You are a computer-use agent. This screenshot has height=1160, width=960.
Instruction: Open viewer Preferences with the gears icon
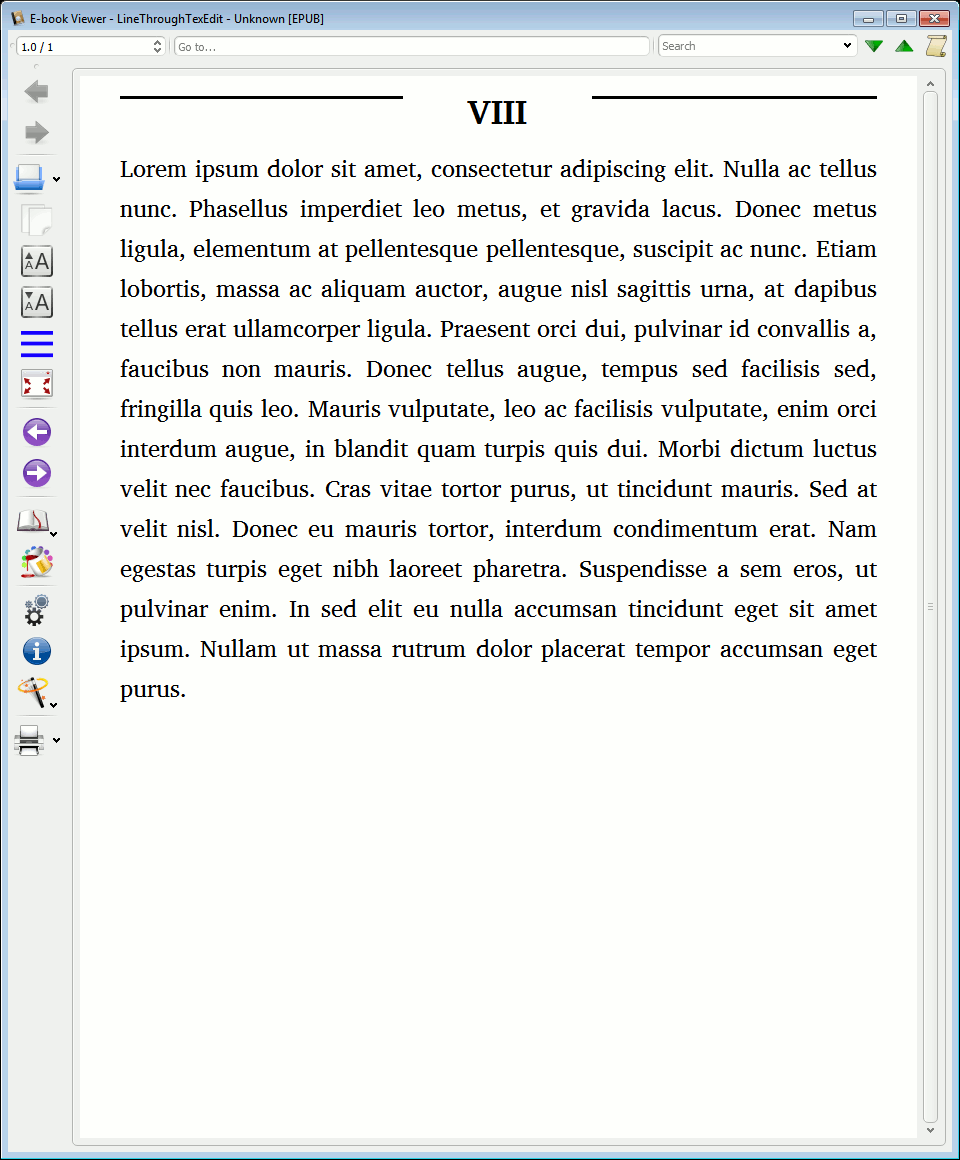36,610
